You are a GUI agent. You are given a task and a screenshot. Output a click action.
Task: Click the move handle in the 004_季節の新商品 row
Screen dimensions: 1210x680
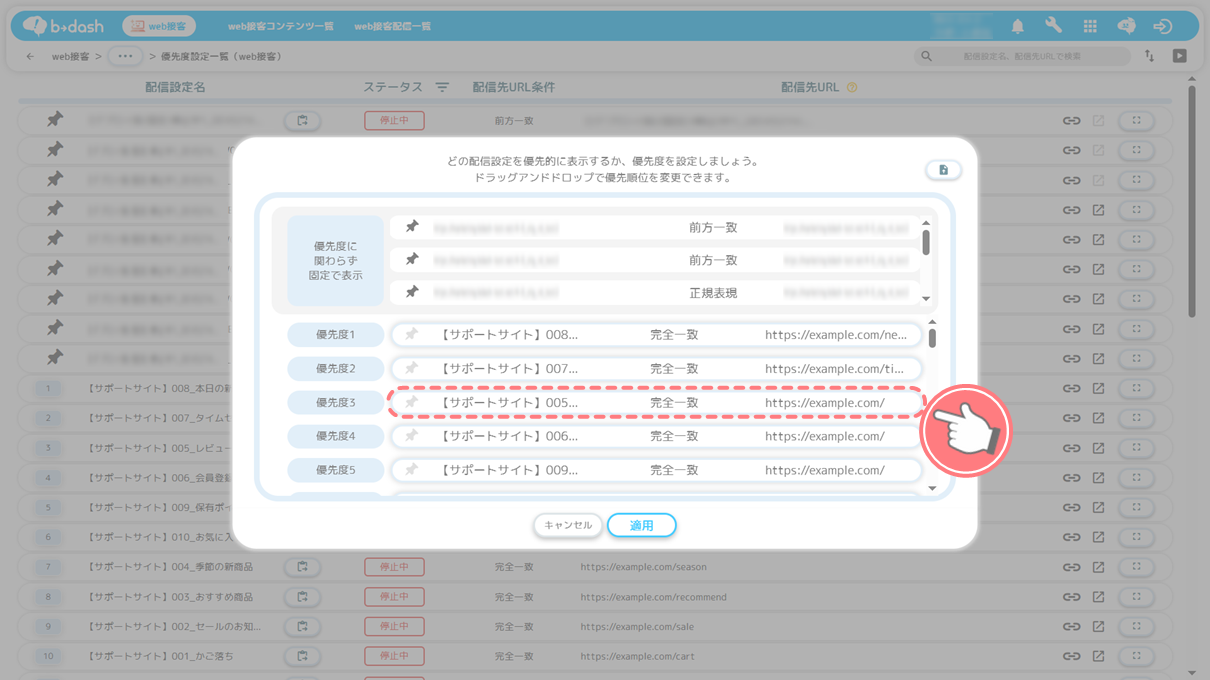click(1137, 567)
